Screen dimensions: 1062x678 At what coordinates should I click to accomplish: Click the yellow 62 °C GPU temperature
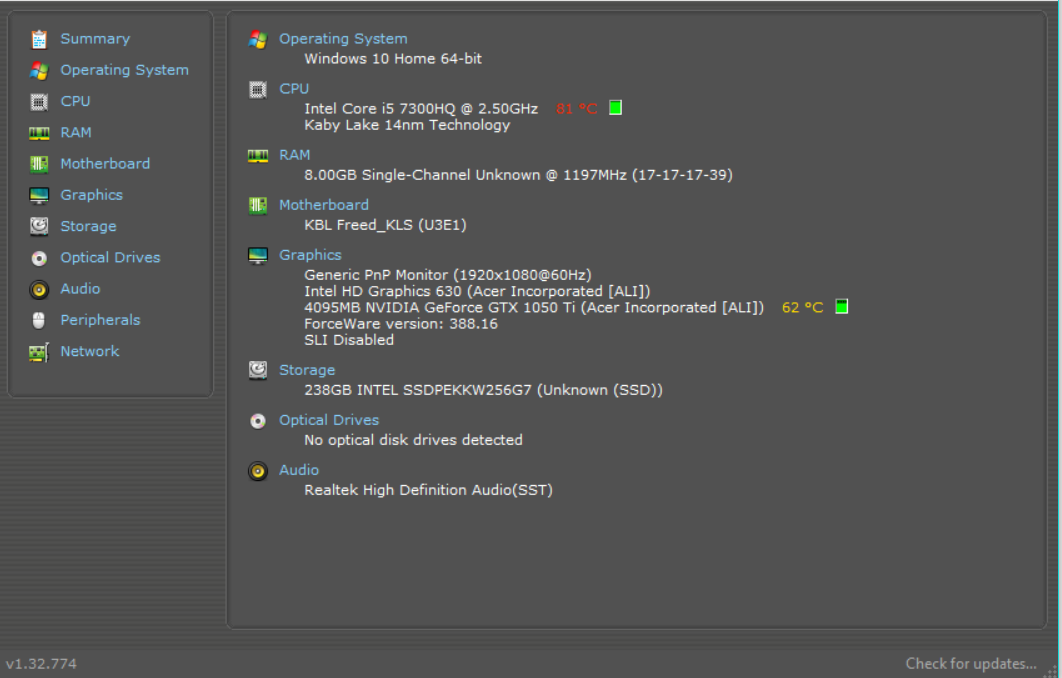[803, 308]
